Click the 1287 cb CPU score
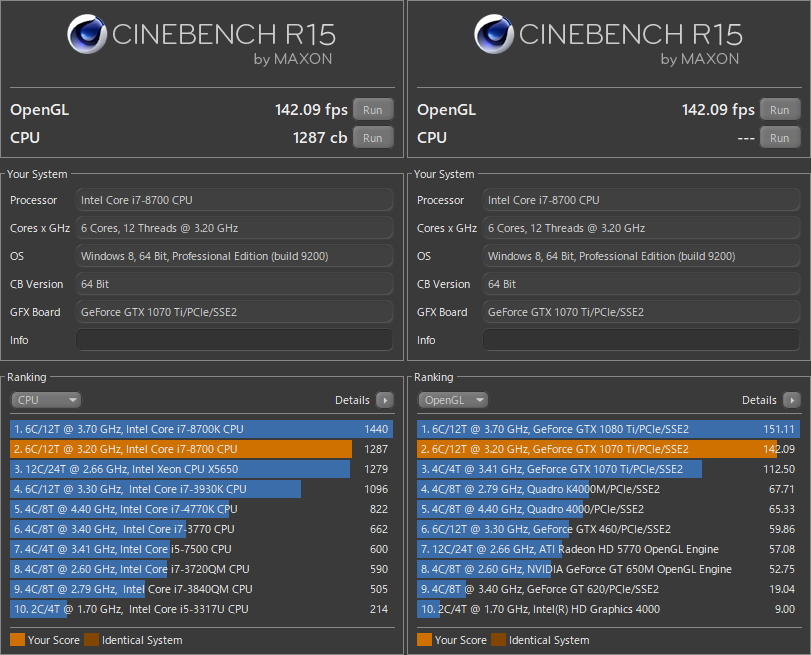The image size is (811, 655). click(x=320, y=138)
